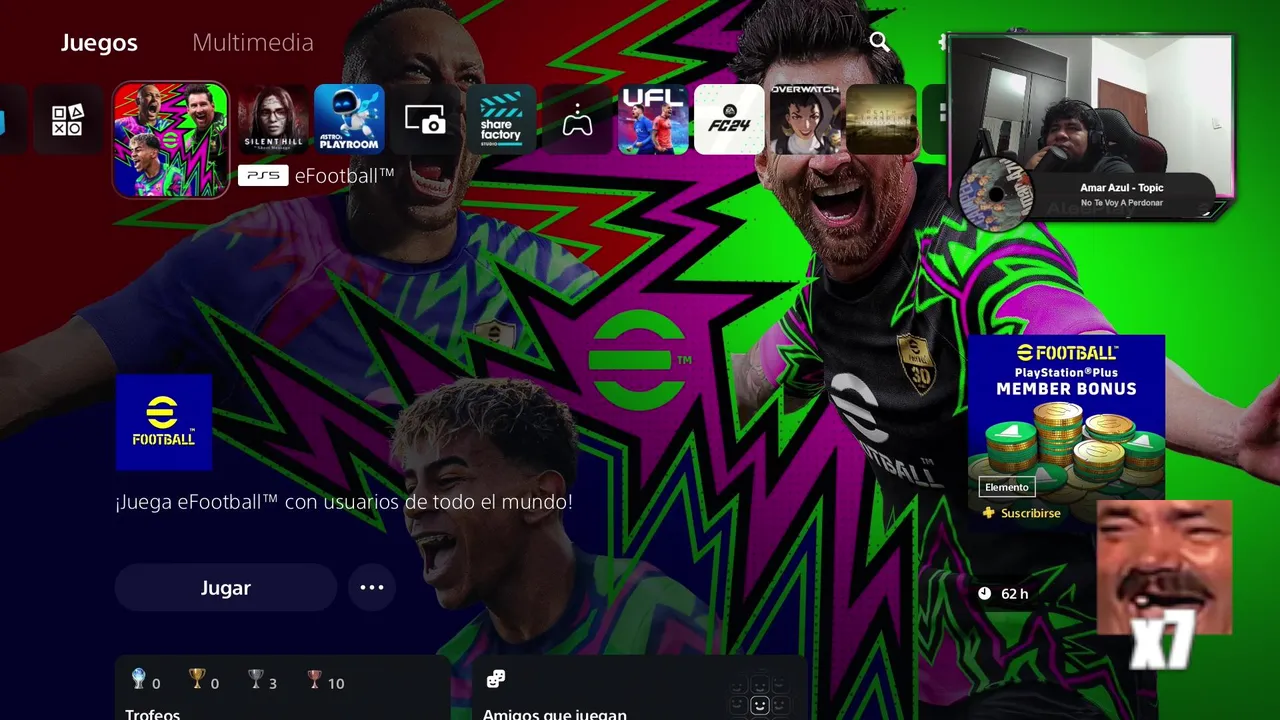The width and height of the screenshot is (1280, 720).
Task: Open the controller game library icon
Action: click(577, 120)
